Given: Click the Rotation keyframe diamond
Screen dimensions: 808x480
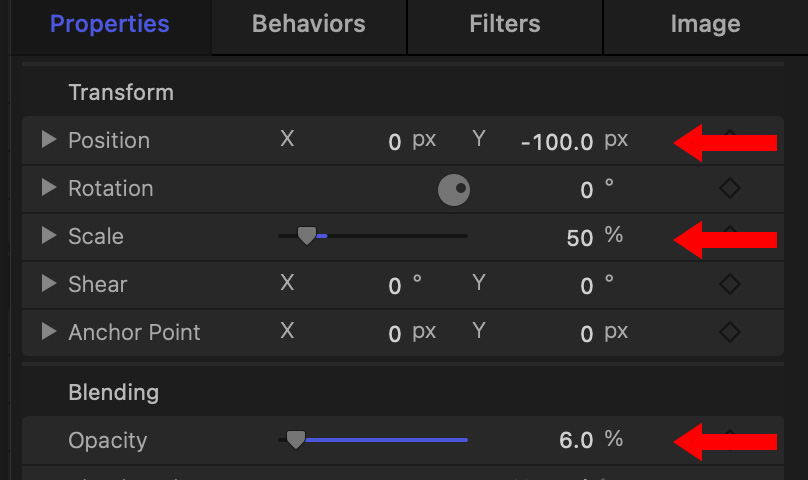Looking at the screenshot, I should tap(730, 188).
